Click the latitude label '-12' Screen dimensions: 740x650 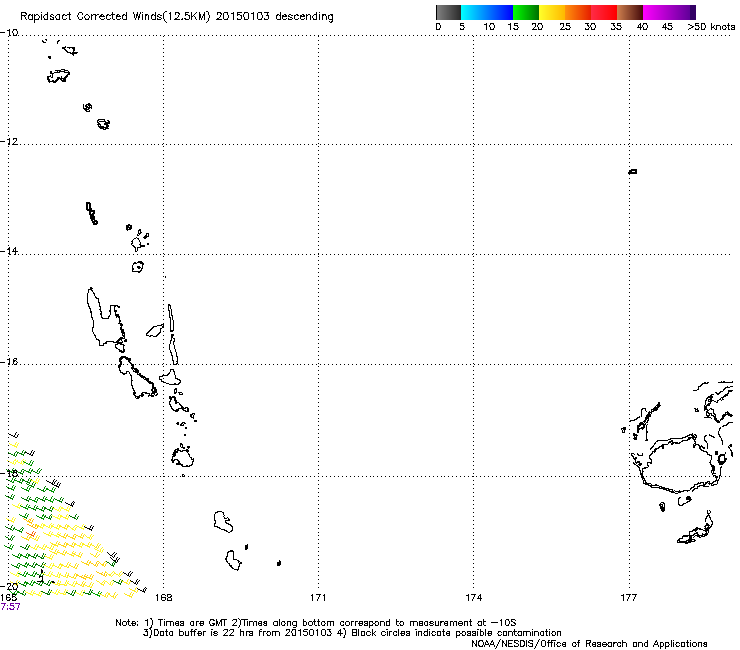(9, 142)
